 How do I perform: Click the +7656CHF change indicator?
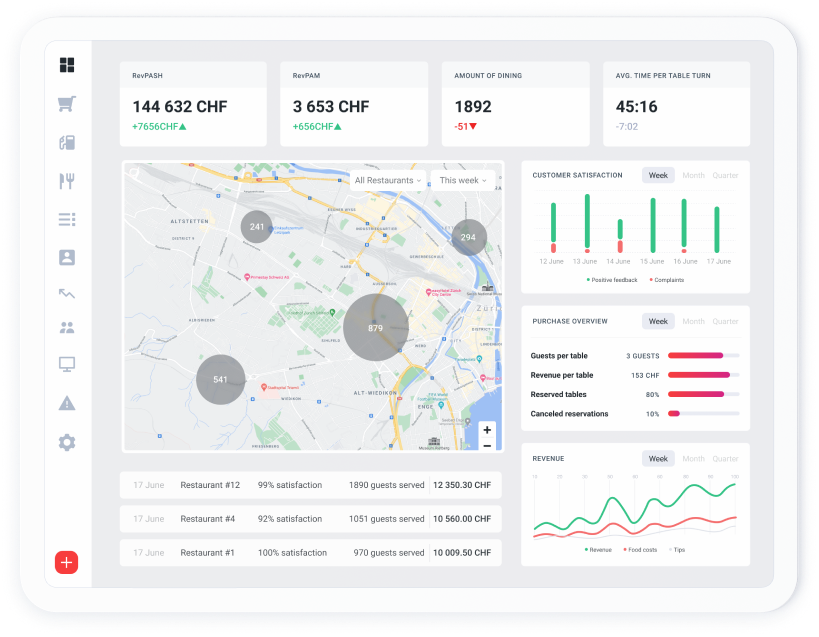[x=159, y=126]
